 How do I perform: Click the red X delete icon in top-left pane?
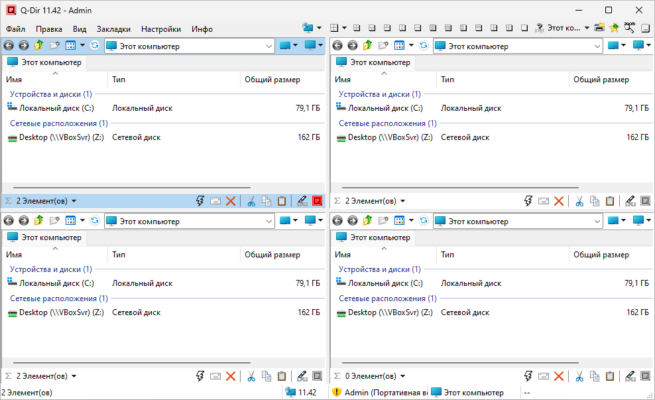231,201
